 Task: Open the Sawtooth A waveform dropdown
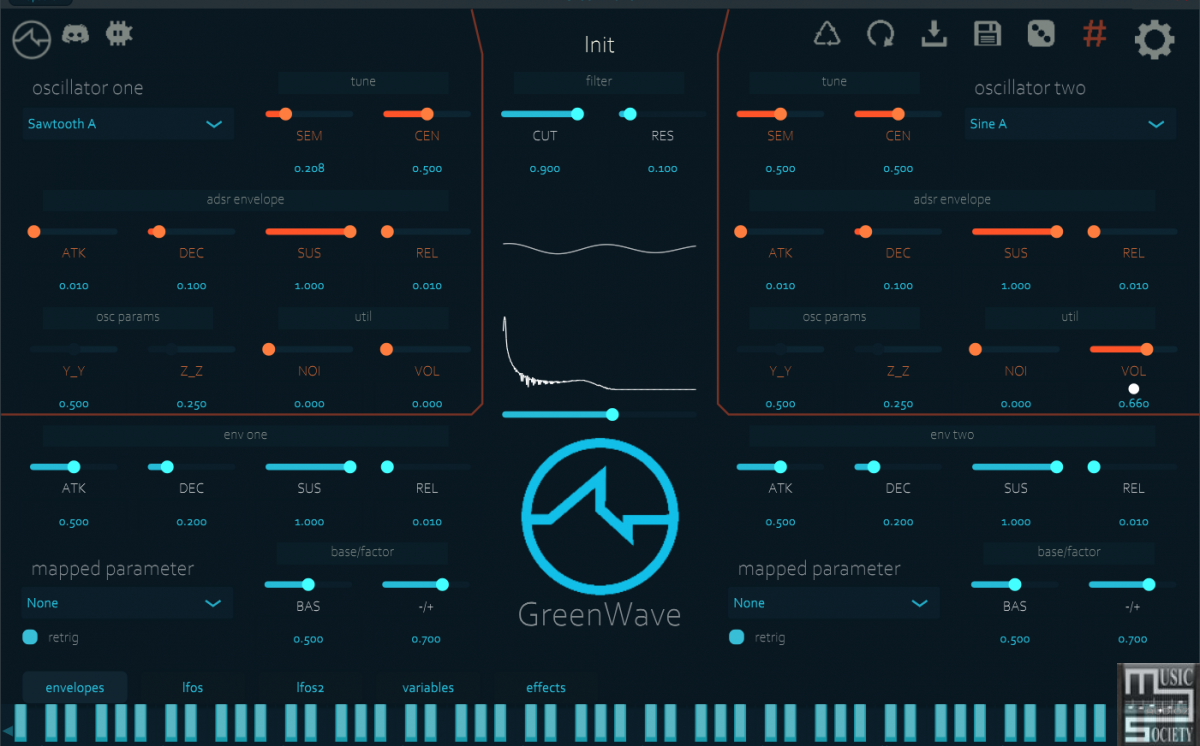tap(128, 124)
